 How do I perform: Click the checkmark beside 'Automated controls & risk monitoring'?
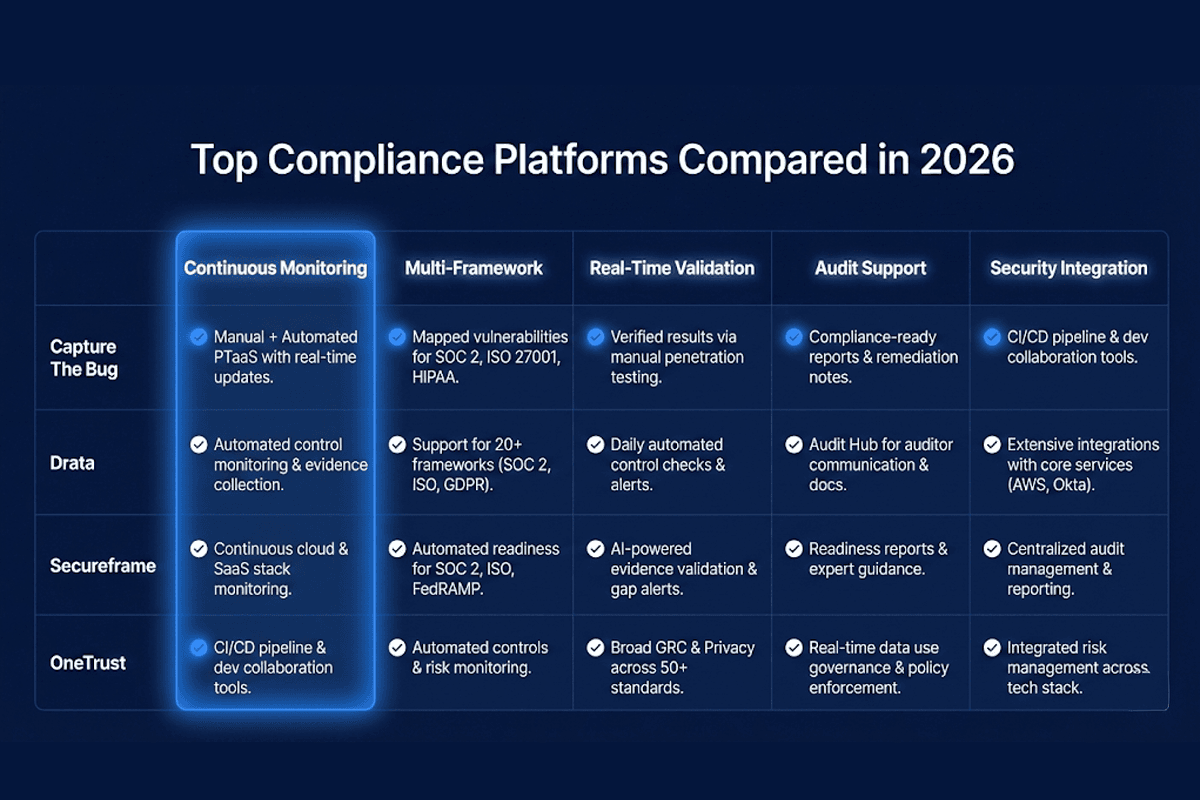tap(396, 647)
